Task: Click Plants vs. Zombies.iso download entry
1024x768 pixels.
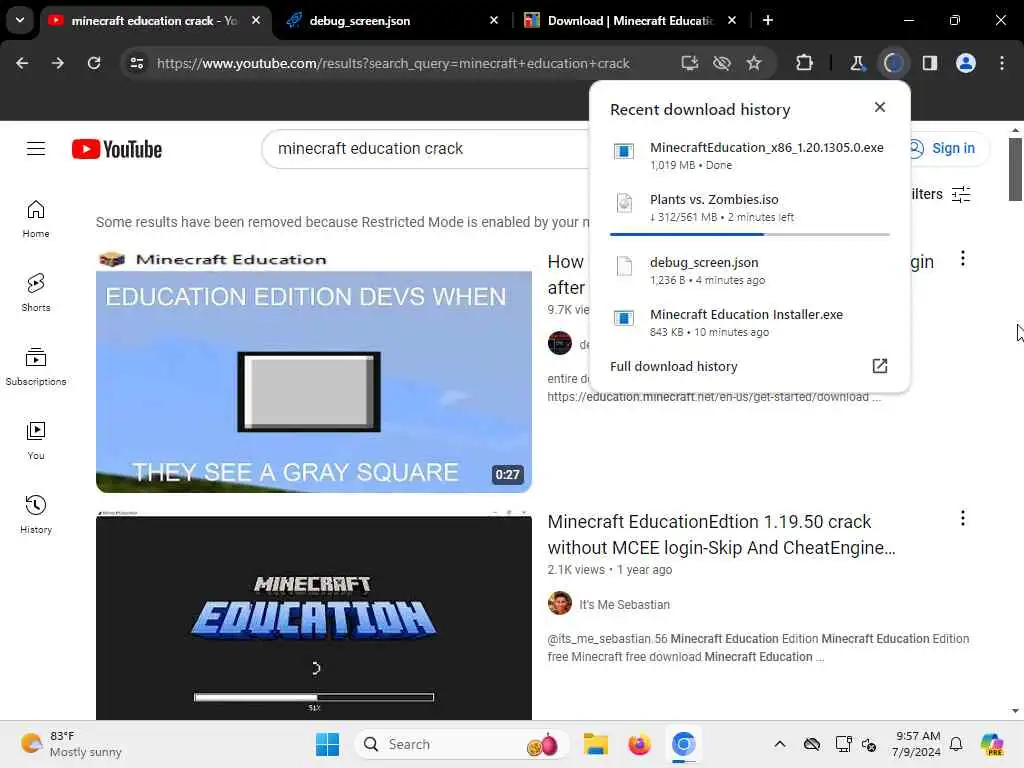Action: click(x=750, y=208)
